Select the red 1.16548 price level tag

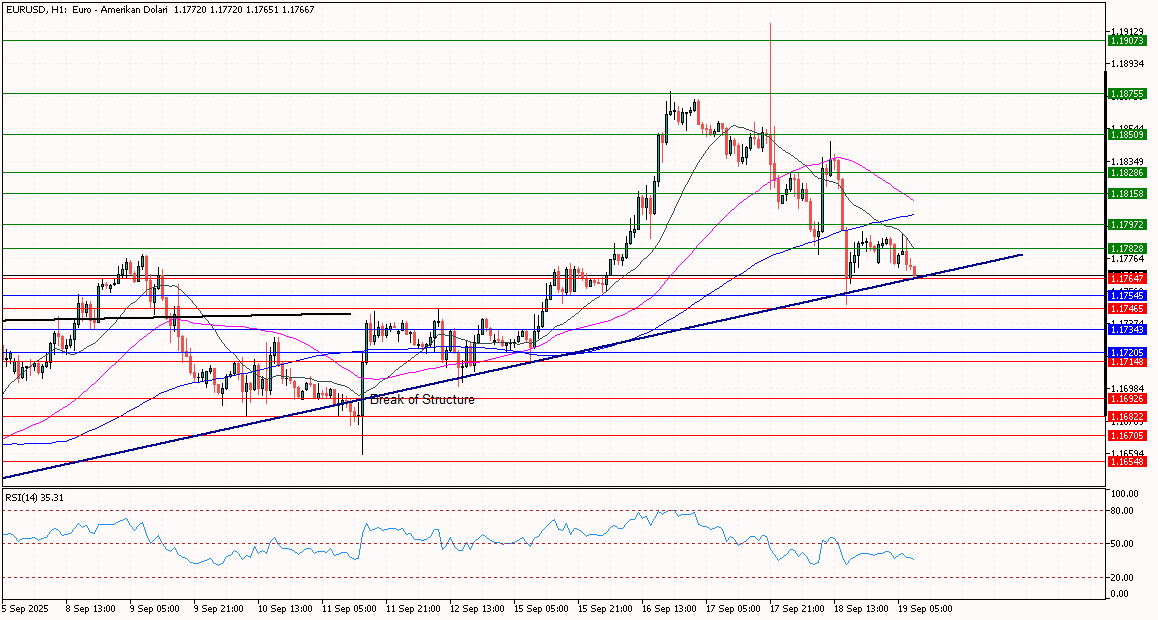click(x=1127, y=461)
